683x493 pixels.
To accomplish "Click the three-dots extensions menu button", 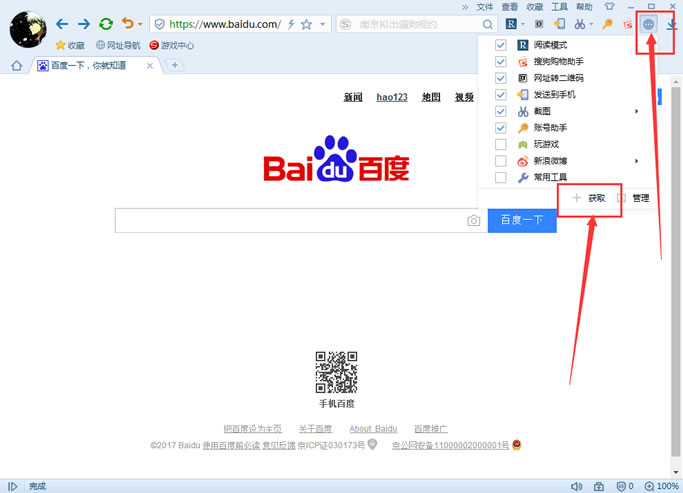I will pyautogui.click(x=649, y=24).
